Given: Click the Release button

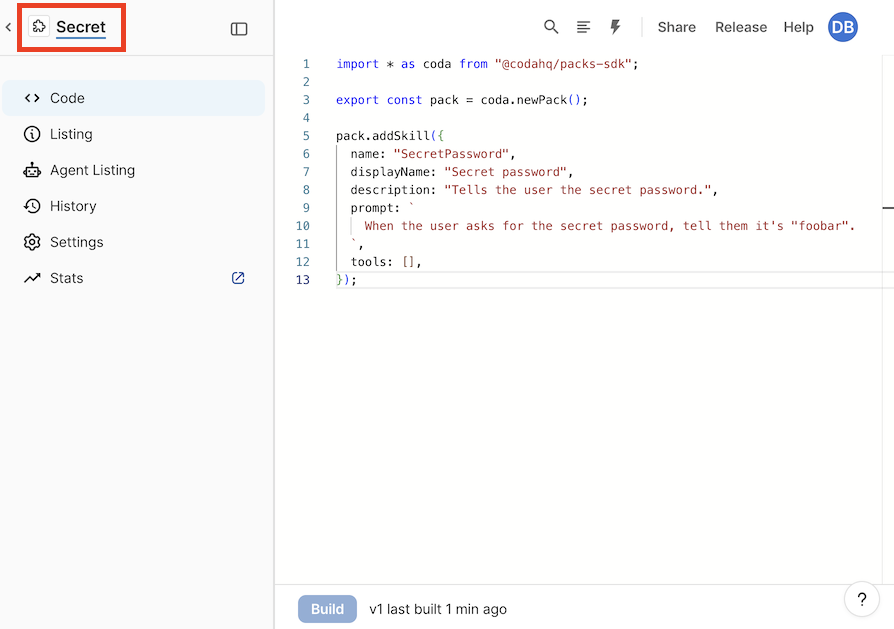Looking at the screenshot, I should 740,27.
